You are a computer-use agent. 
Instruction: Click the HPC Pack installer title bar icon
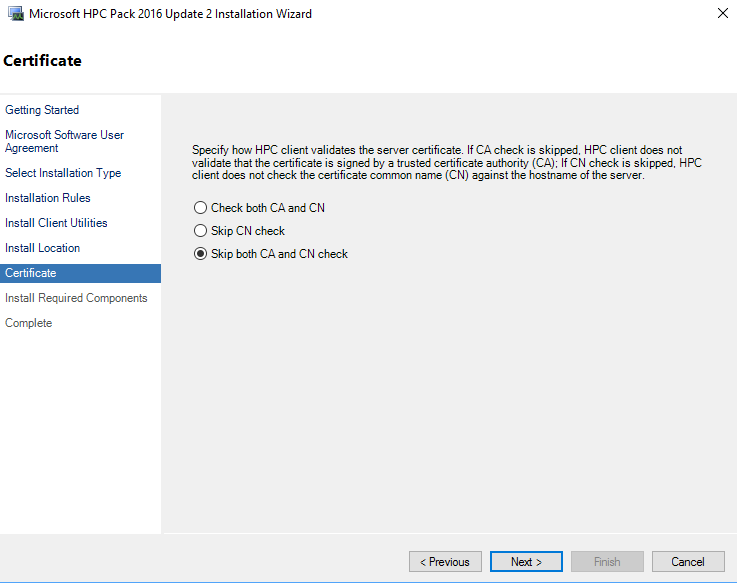[16, 14]
